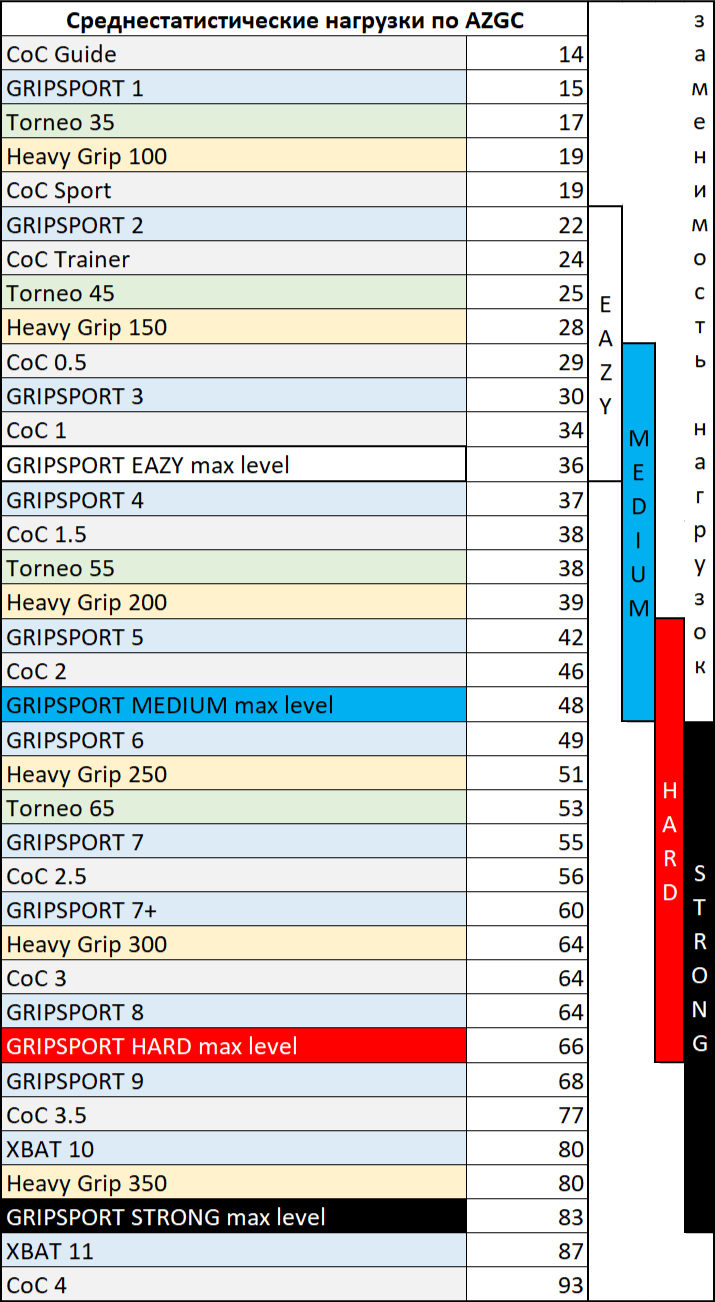Select the 'XBAT 11' cell
This screenshot has height=1302, width=715.
click(234, 1251)
